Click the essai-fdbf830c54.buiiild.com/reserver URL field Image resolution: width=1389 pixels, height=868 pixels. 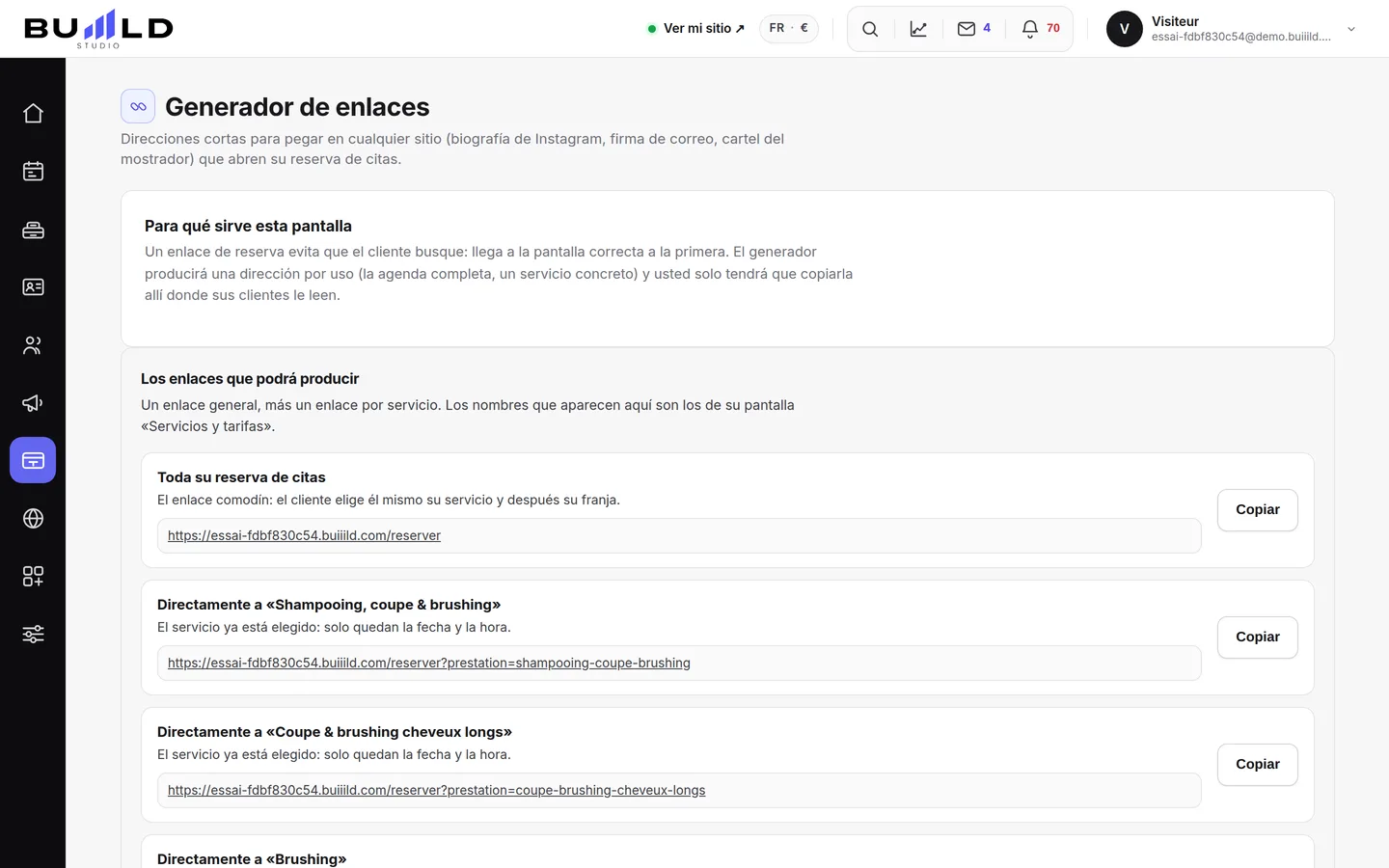679,536
